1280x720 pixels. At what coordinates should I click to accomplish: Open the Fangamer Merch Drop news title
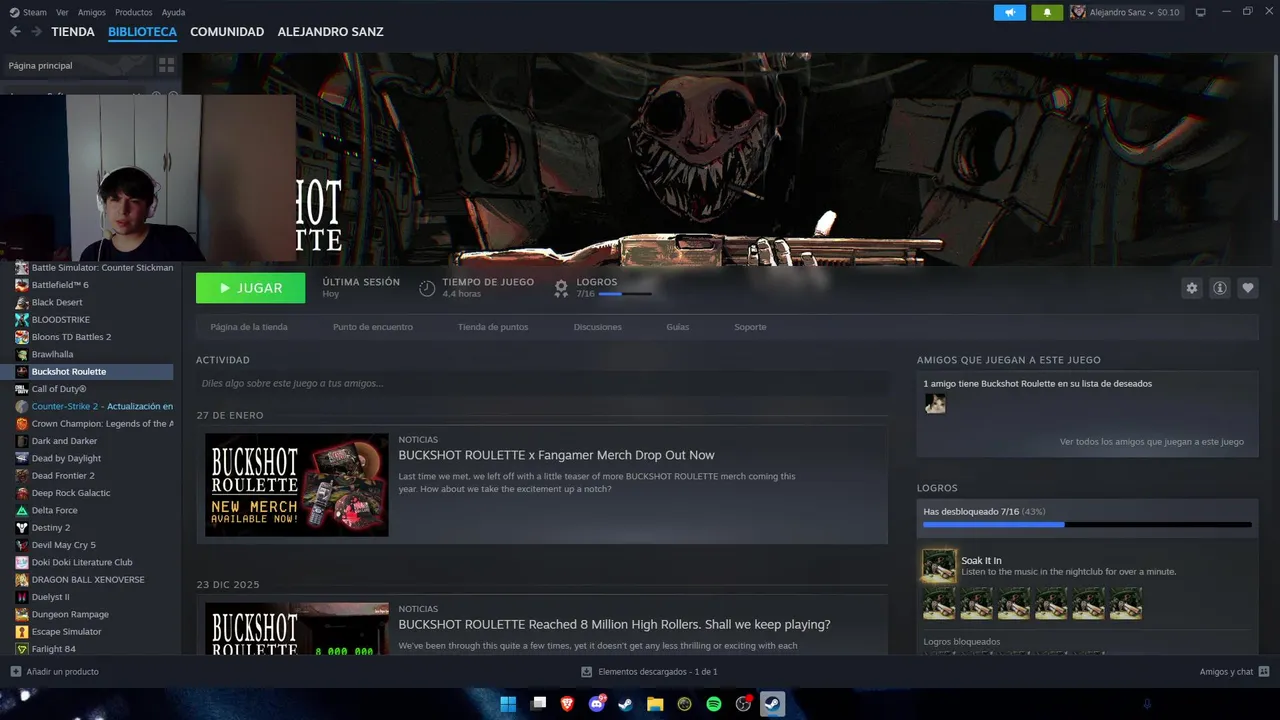[x=556, y=455]
